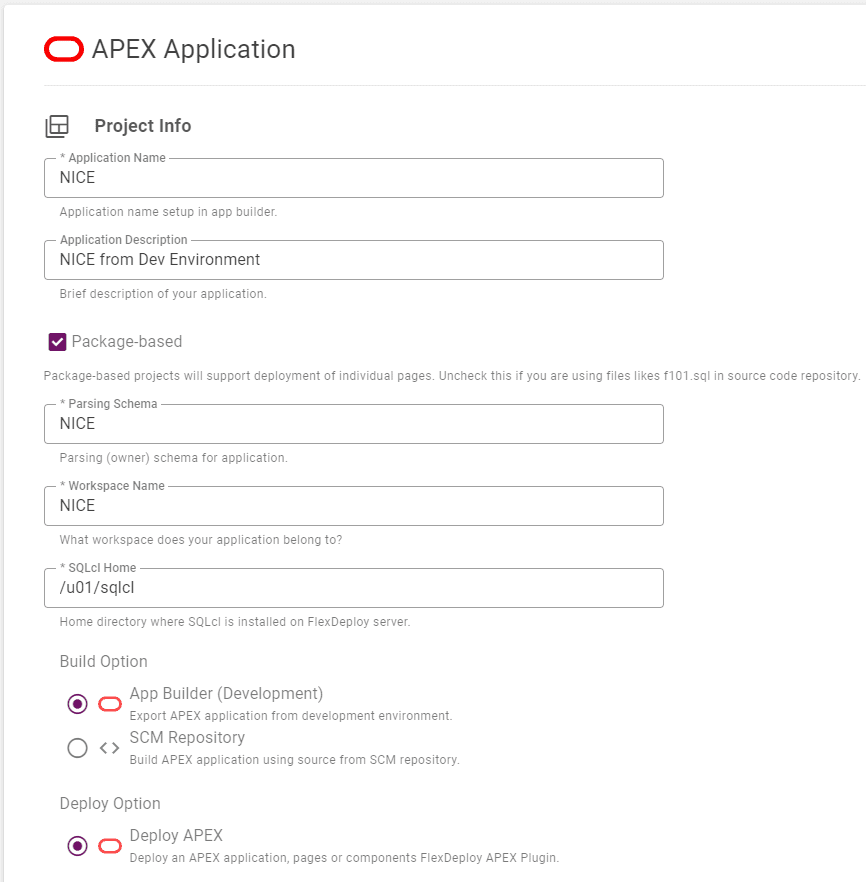Select App Builder (Development) radio button
866x882 pixels.
point(78,704)
